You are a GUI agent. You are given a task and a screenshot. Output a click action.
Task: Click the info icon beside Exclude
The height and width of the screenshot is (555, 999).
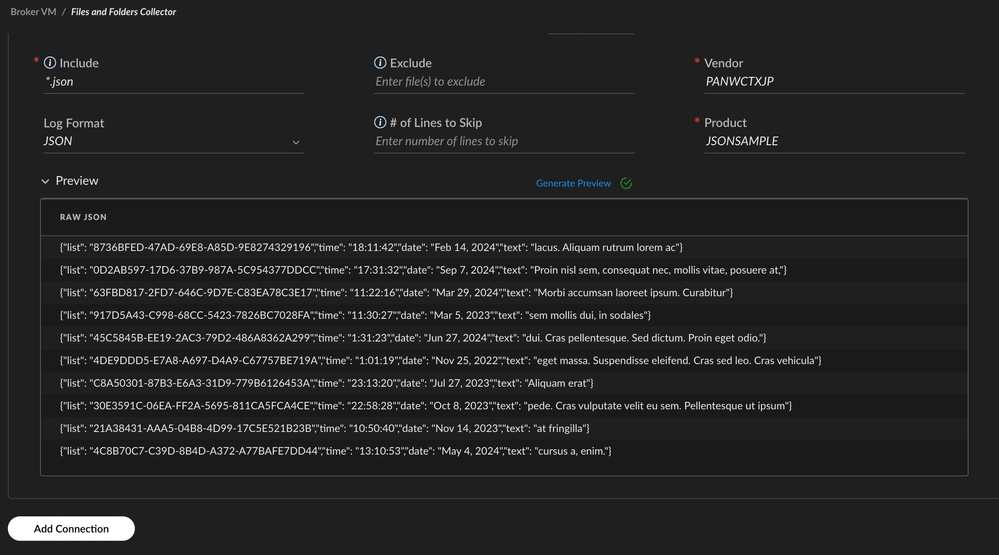tap(380, 63)
